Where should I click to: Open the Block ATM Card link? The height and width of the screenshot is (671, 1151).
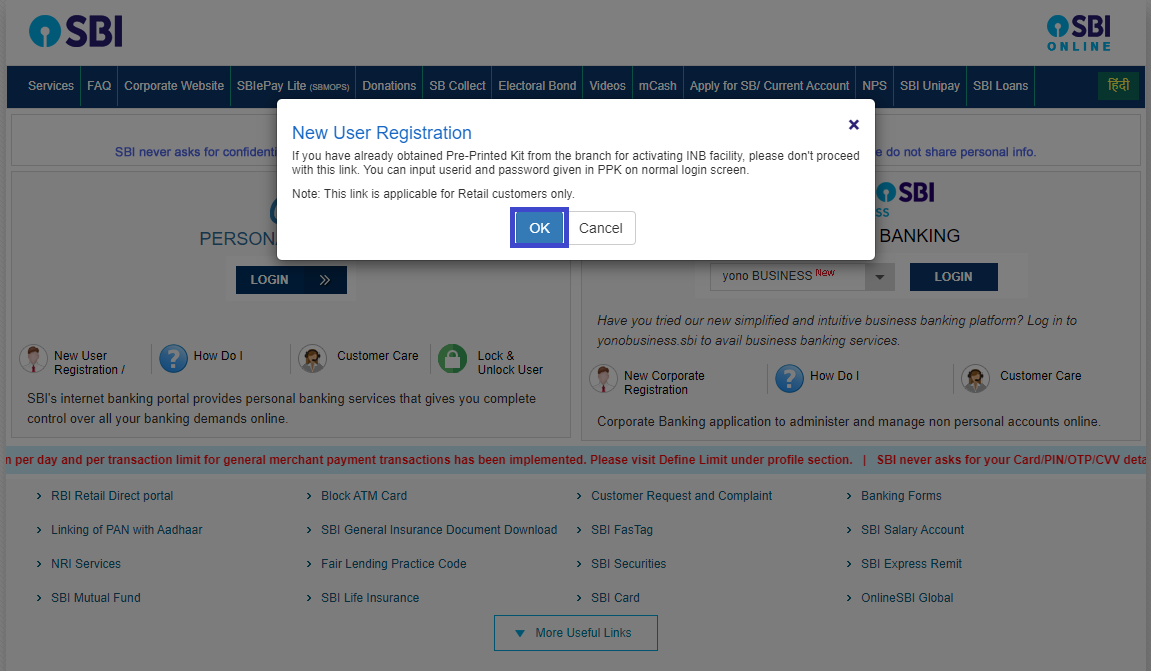tap(364, 496)
